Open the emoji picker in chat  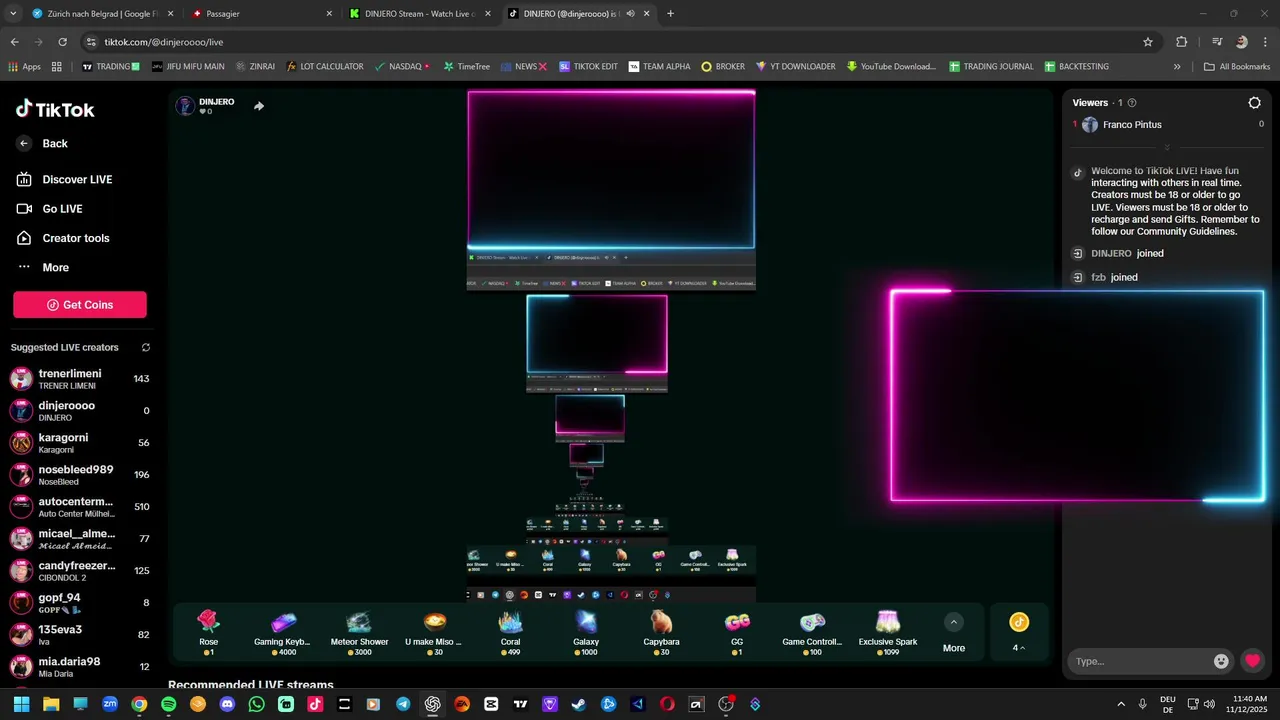click(1221, 661)
